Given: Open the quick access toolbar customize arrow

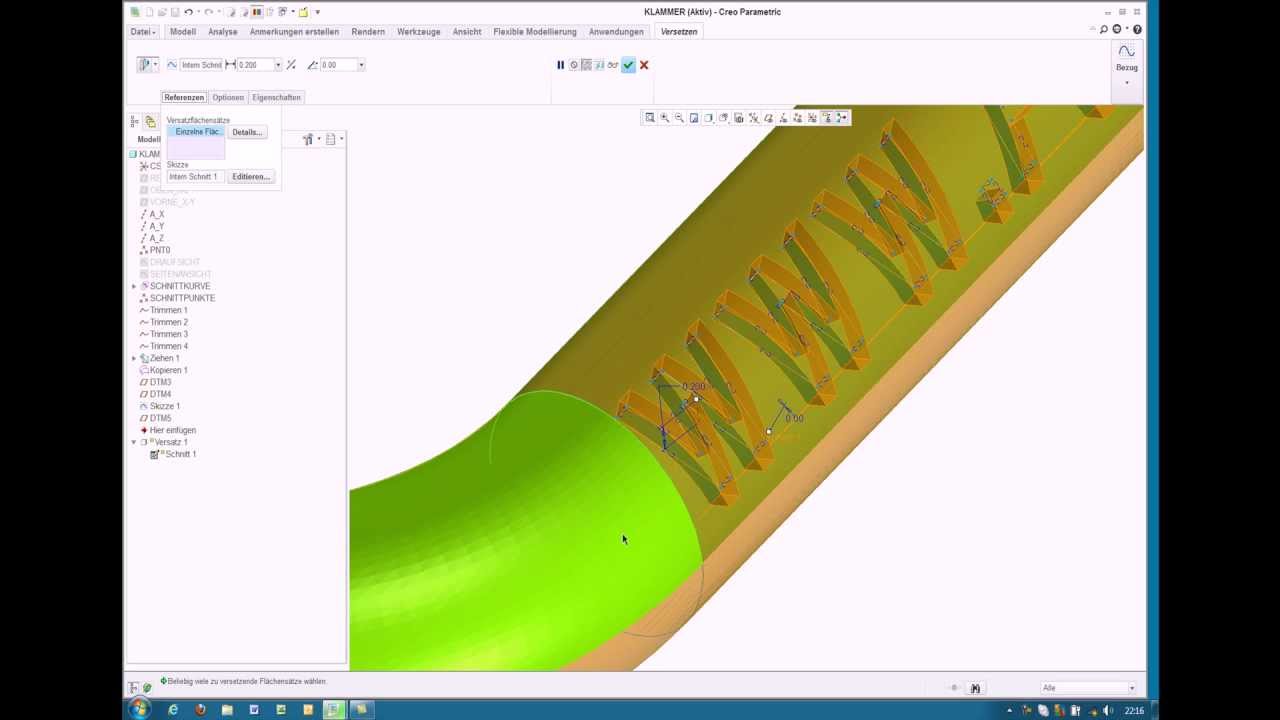Looking at the screenshot, I should [x=318, y=12].
